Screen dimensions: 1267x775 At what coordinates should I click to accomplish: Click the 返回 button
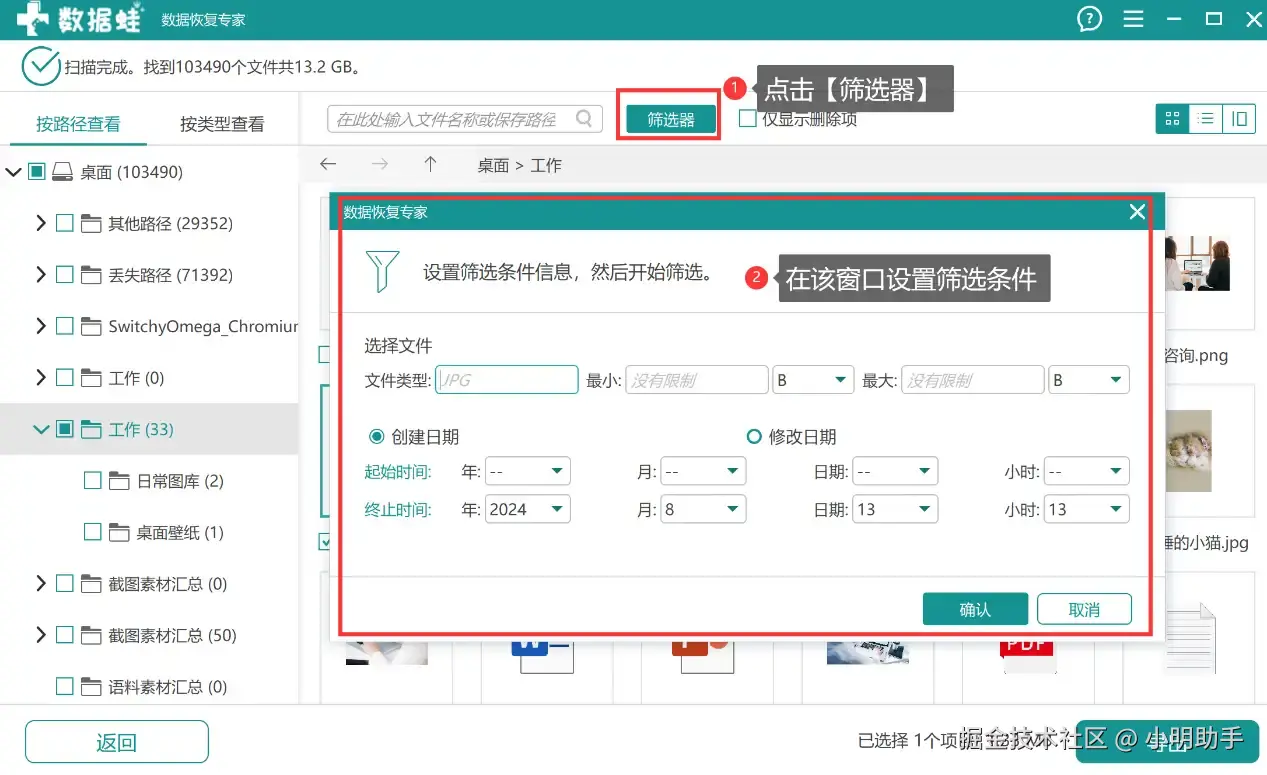[117, 742]
